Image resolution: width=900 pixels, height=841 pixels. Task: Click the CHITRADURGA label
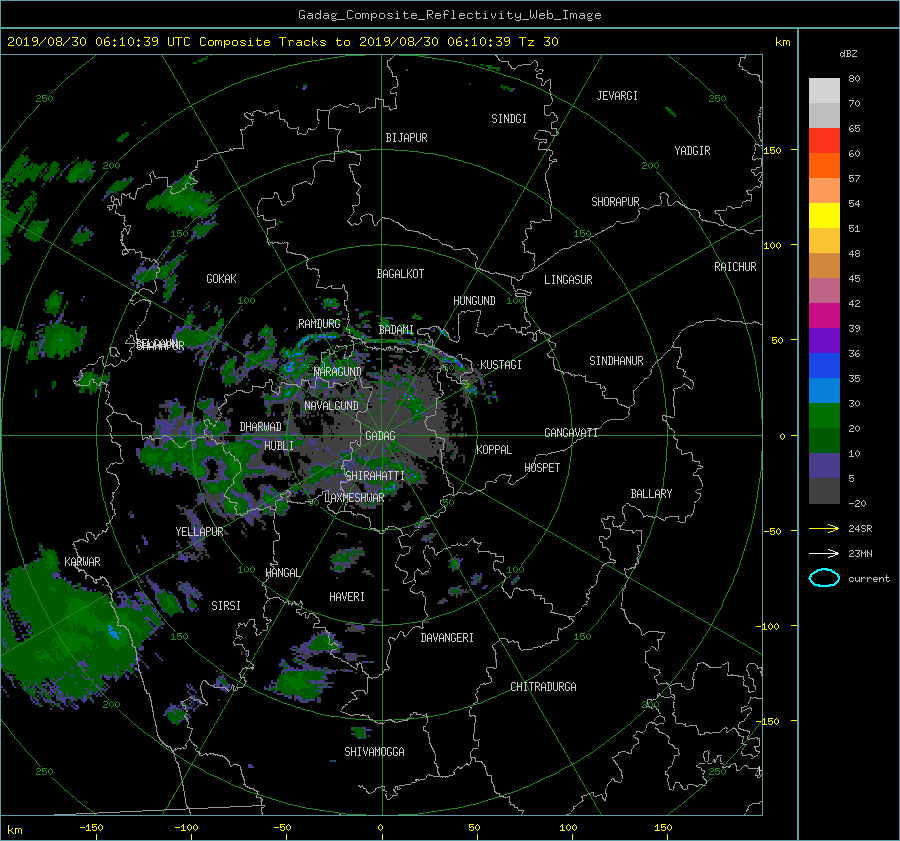pyautogui.click(x=544, y=687)
